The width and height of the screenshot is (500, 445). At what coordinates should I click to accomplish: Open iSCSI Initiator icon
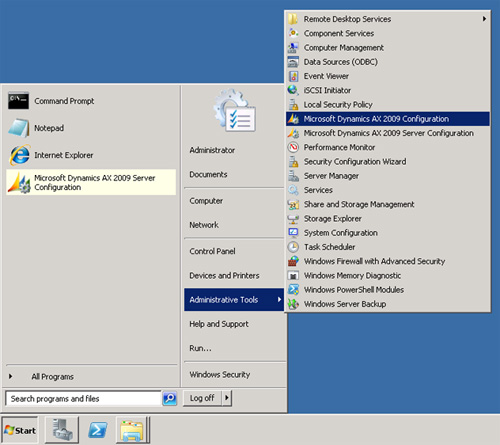point(293,90)
